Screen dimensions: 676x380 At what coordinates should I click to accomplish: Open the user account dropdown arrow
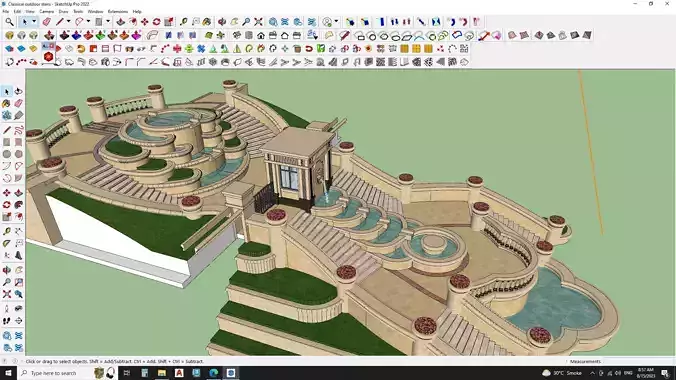[336, 22]
